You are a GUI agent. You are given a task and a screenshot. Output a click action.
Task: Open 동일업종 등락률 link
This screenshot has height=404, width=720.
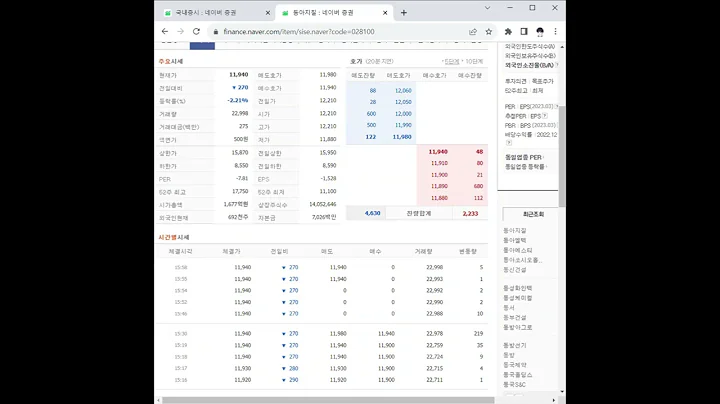[x=524, y=167]
